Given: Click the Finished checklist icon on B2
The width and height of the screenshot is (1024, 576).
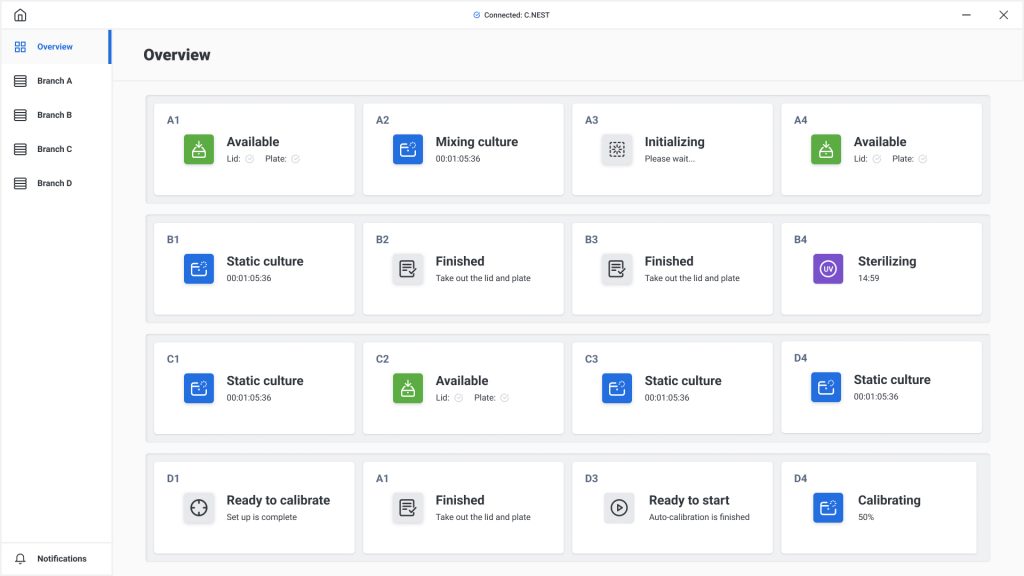Looking at the screenshot, I should [x=408, y=269].
